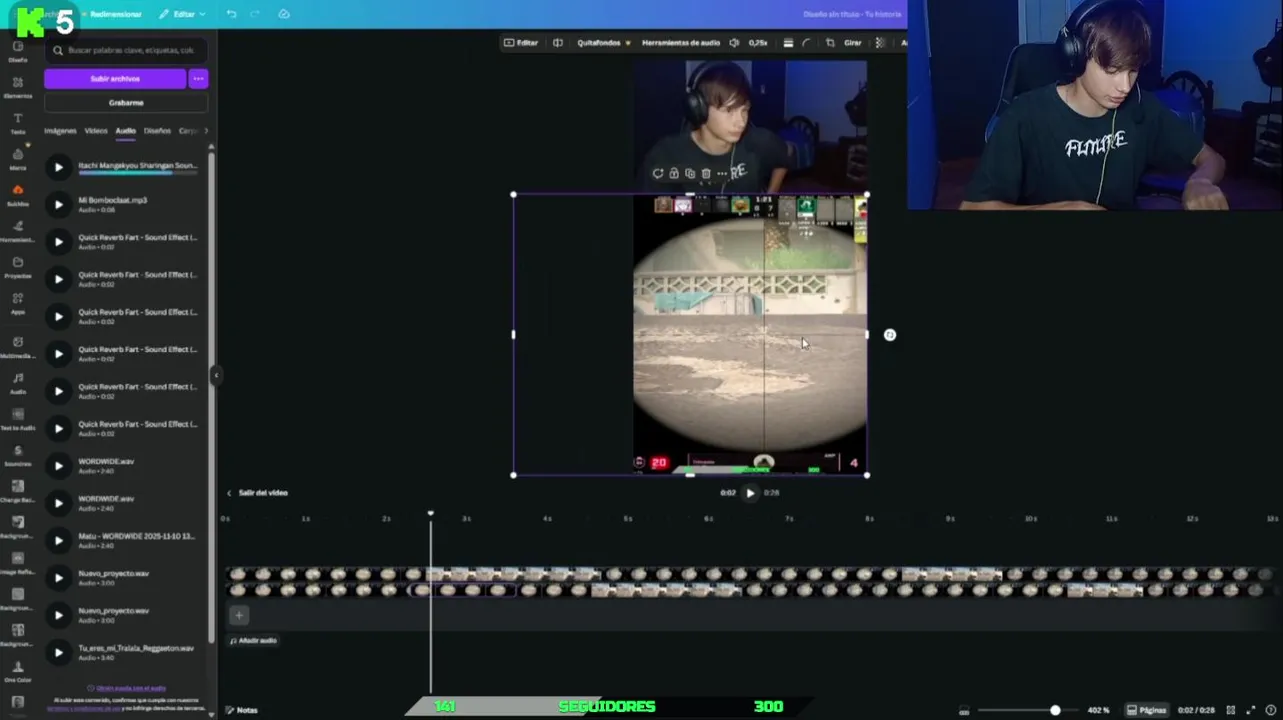Click the Añadir audio button
Screen dimensions: 1283x720
tap(254, 640)
